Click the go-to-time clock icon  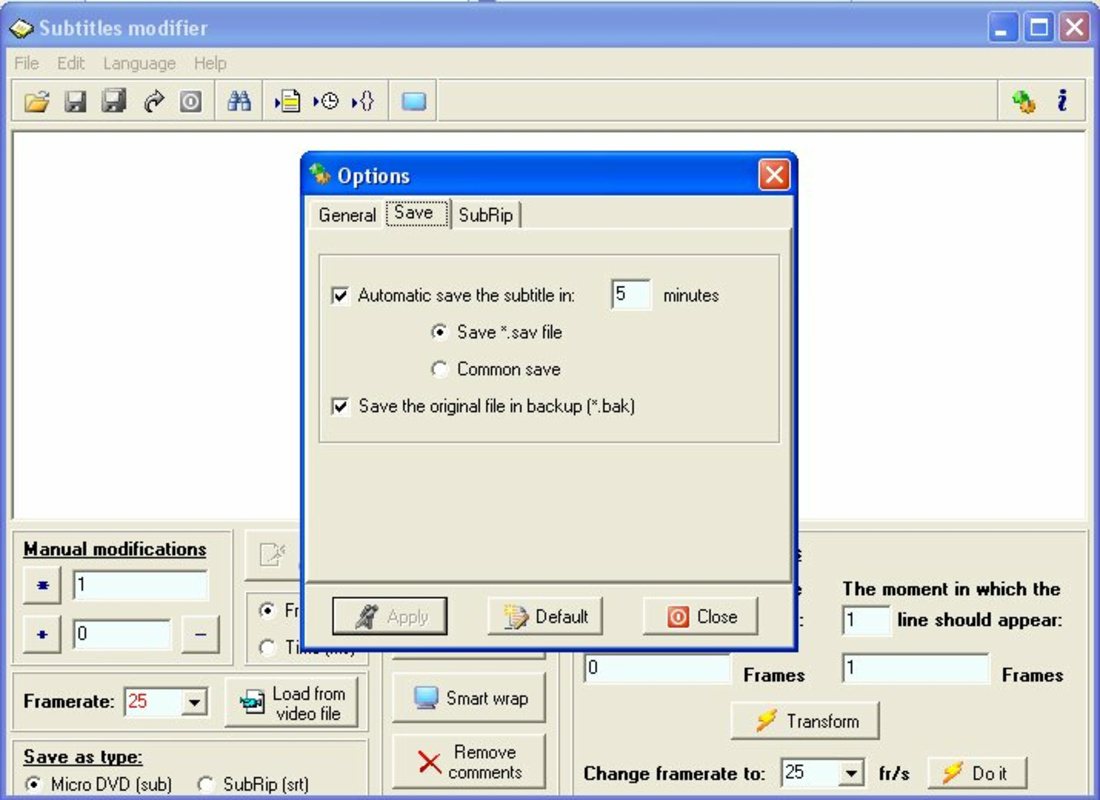[326, 102]
